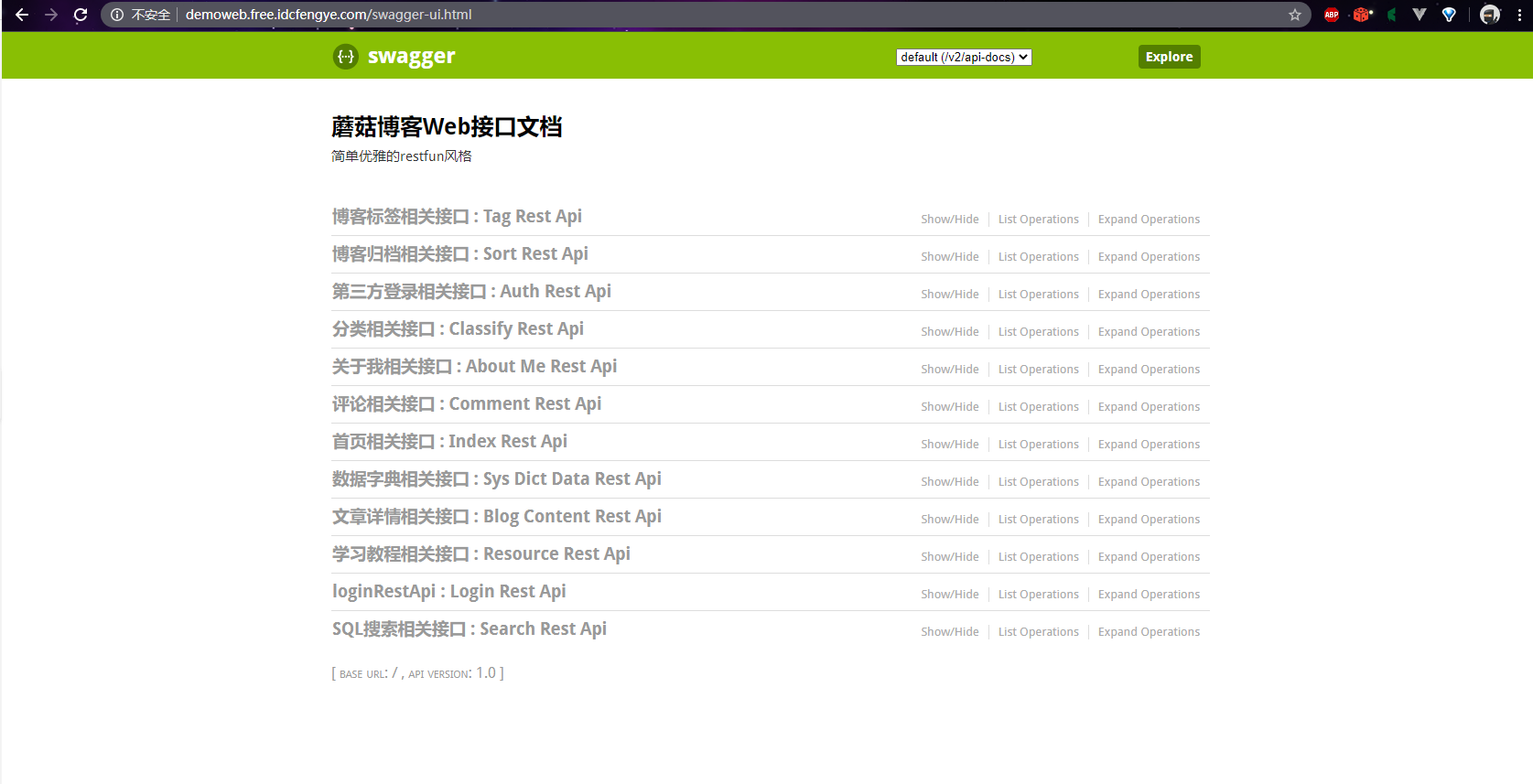Click the not-secure site info icon
Viewport: 1533px width, 784px height.
click(x=117, y=15)
